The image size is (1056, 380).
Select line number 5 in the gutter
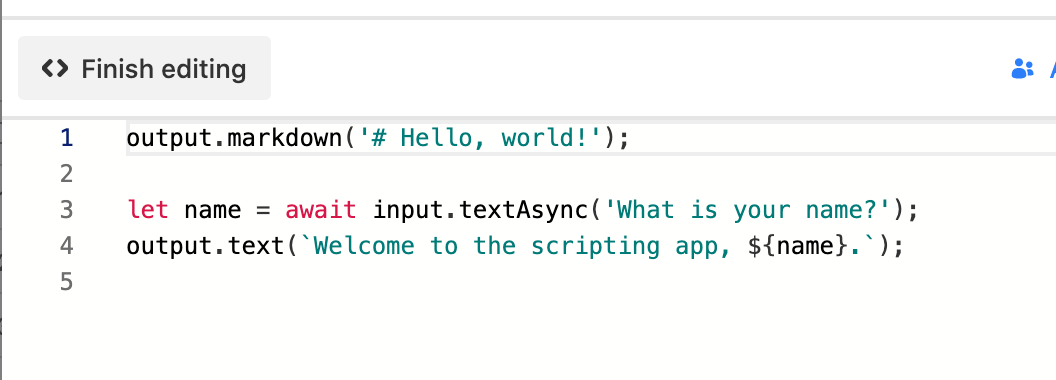coord(66,282)
